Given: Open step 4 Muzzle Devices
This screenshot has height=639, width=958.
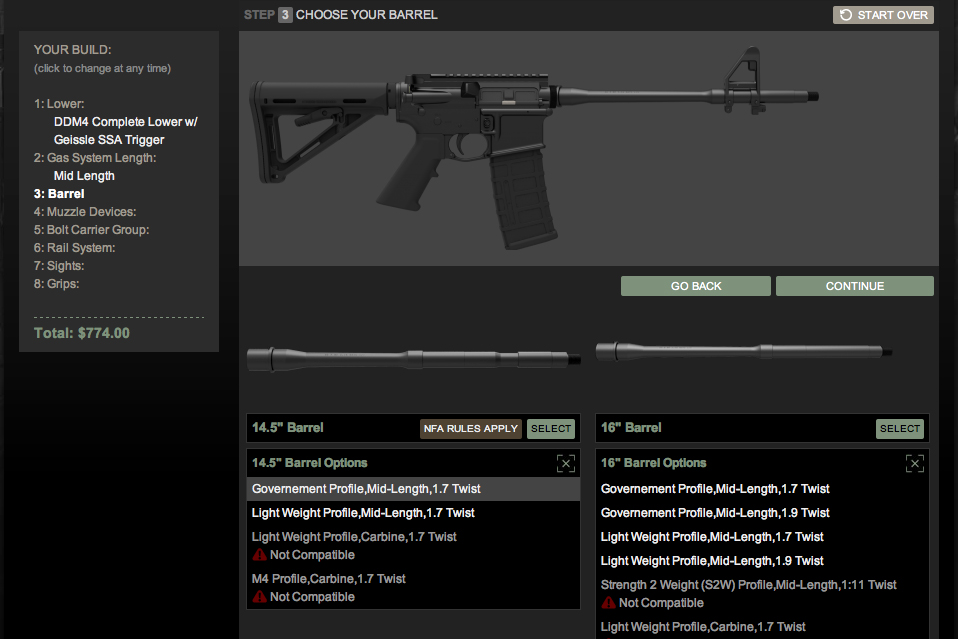Looking at the screenshot, I should (x=85, y=212).
